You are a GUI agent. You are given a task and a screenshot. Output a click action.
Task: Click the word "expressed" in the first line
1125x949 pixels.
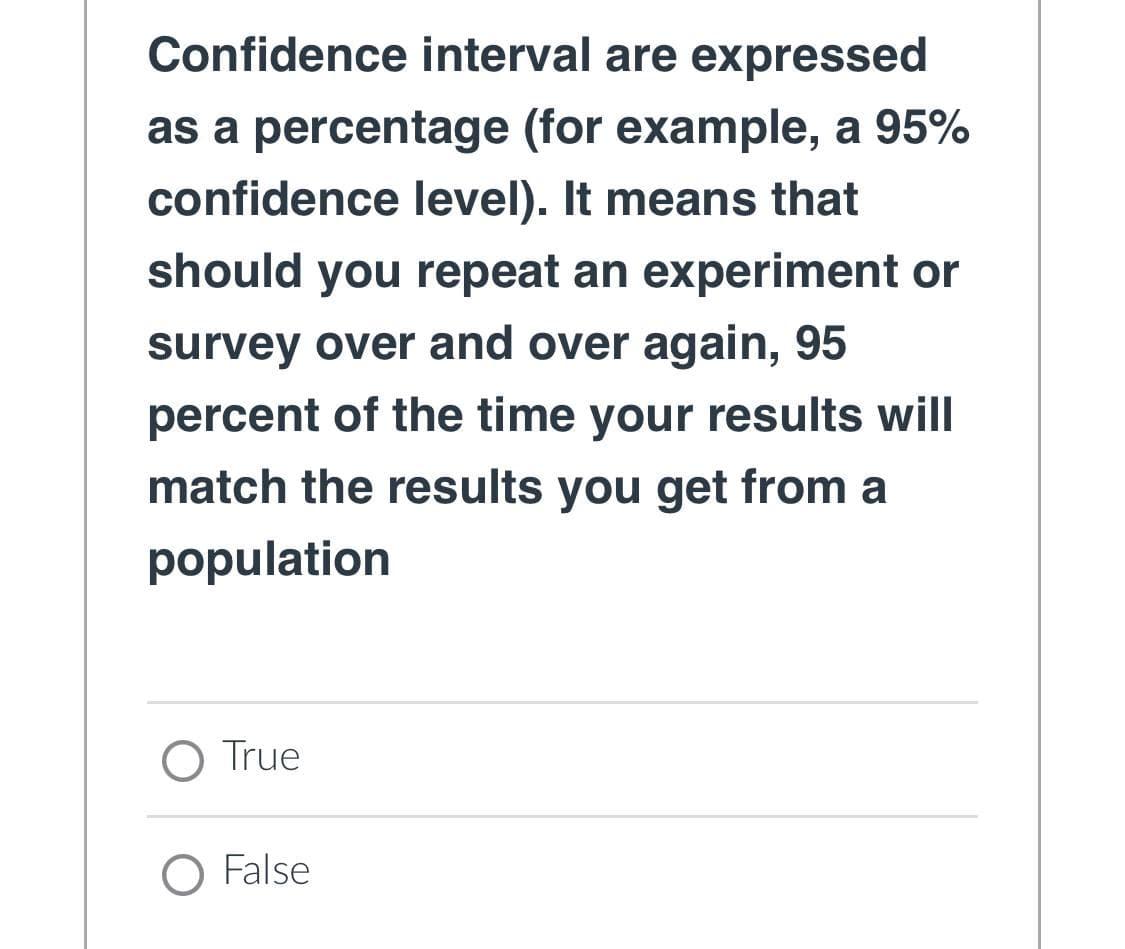(x=808, y=55)
